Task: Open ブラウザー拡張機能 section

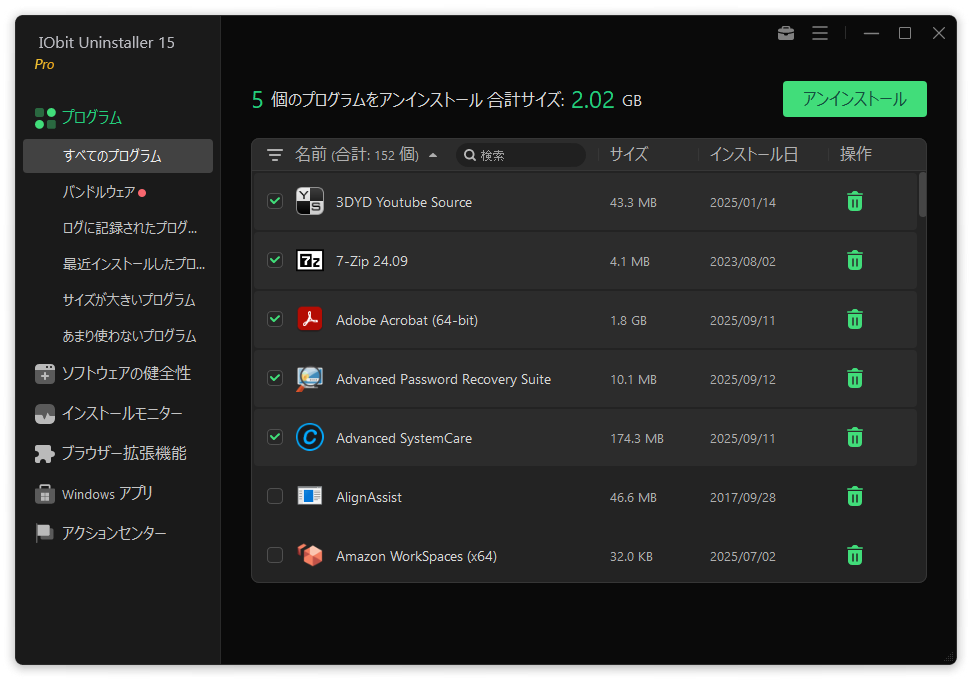Action: coord(123,453)
